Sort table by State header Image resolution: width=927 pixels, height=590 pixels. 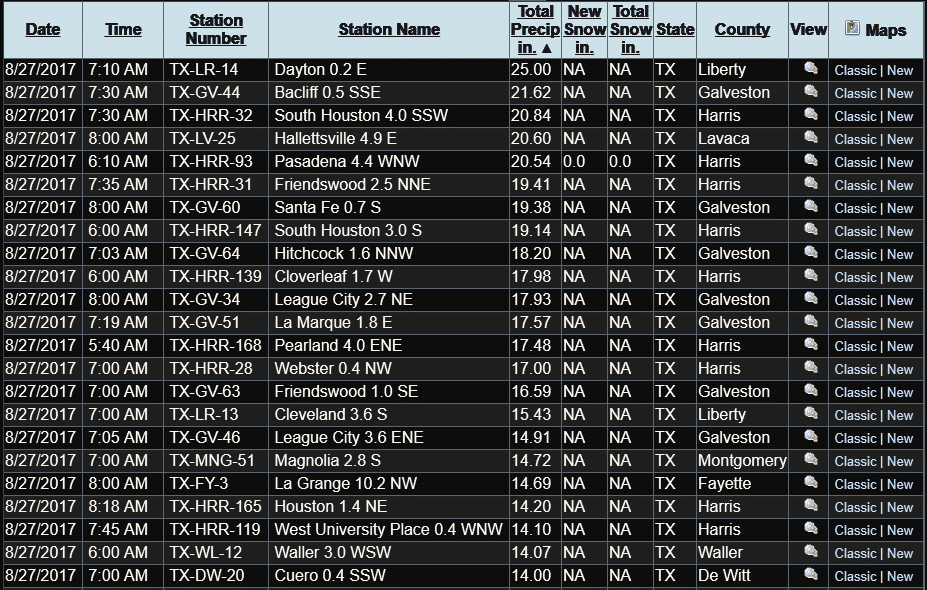pos(675,30)
